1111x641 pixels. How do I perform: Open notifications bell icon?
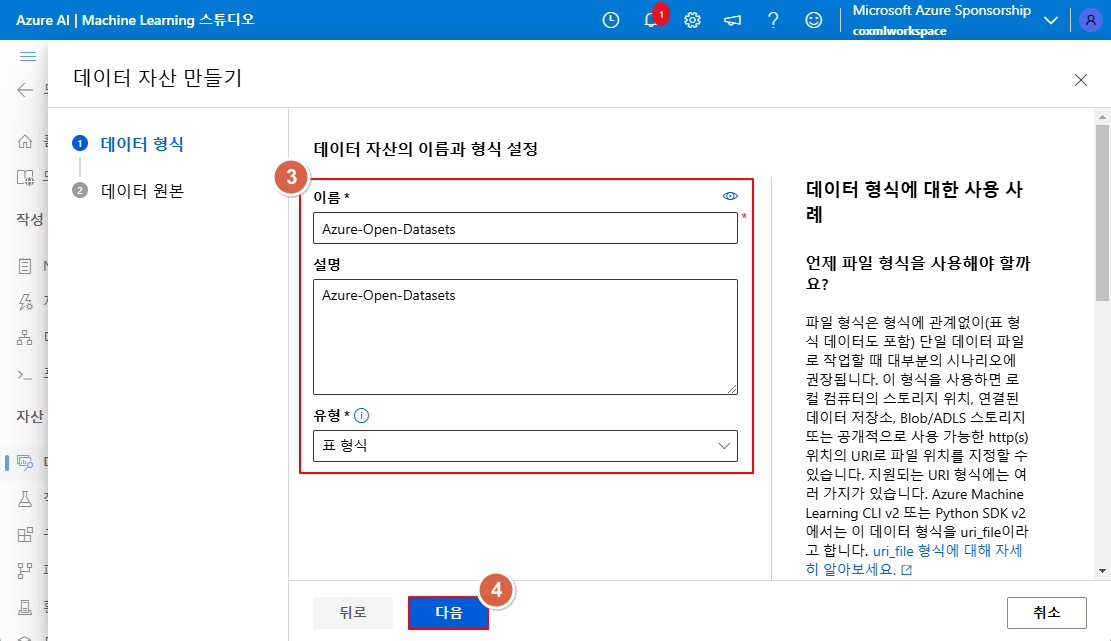tap(650, 20)
